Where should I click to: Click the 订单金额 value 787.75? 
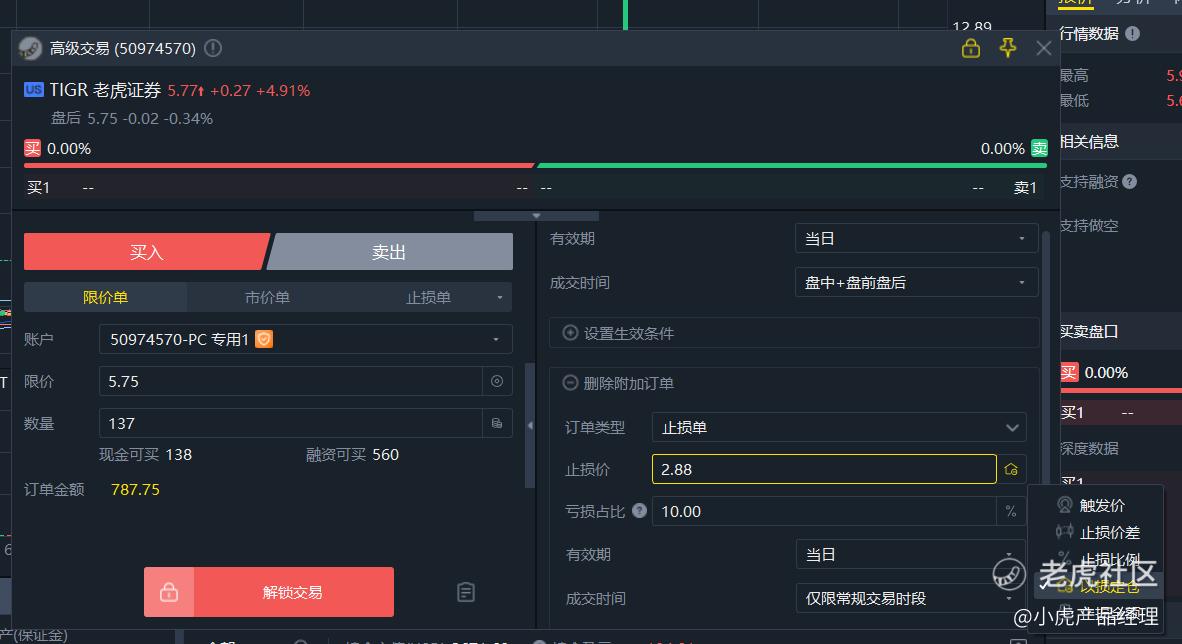pyautogui.click(x=136, y=489)
